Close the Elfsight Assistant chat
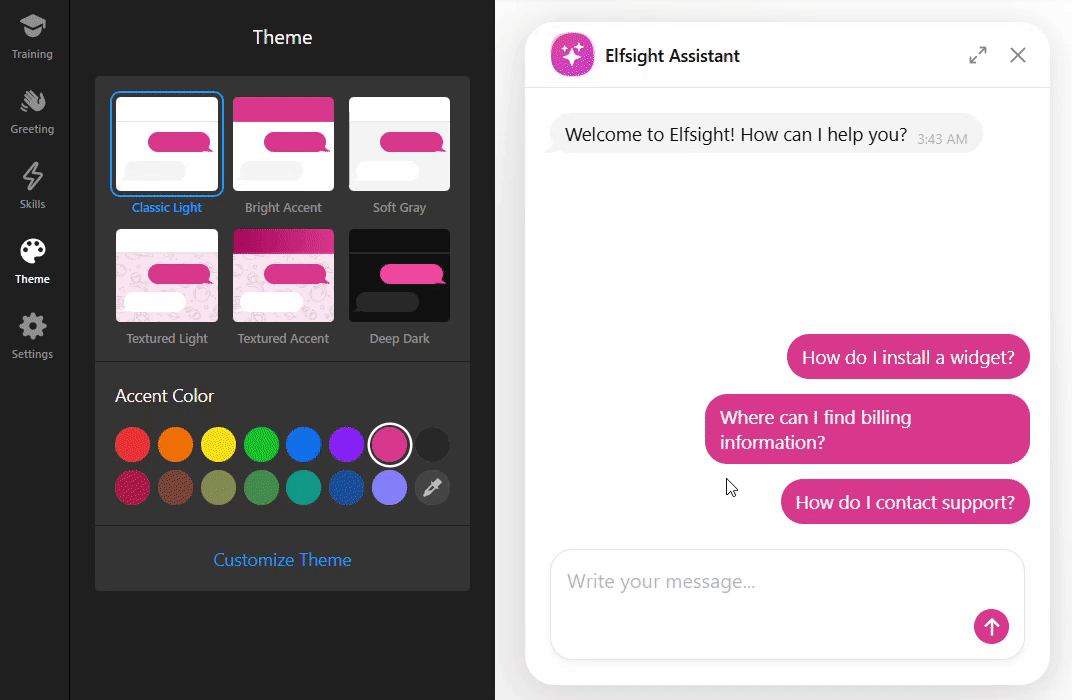Screen dimensions: 1072x700 1018,55
